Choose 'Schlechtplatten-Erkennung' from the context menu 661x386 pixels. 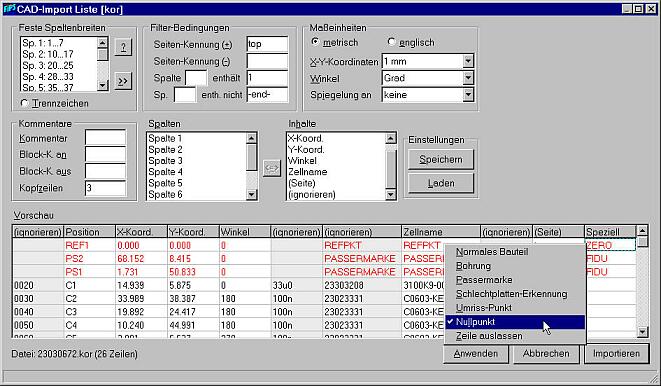[515, 294]
